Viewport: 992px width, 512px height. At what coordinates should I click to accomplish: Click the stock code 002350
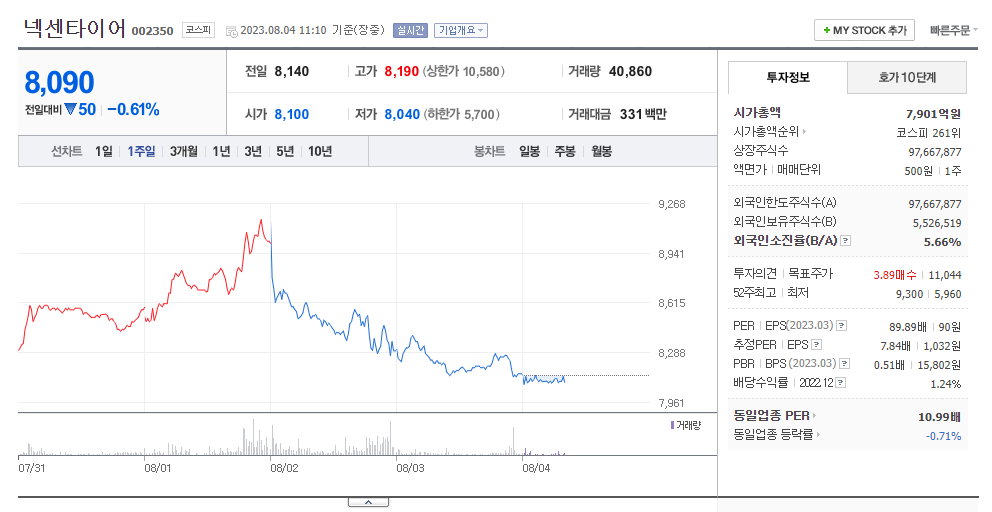[x=152, y=31]
